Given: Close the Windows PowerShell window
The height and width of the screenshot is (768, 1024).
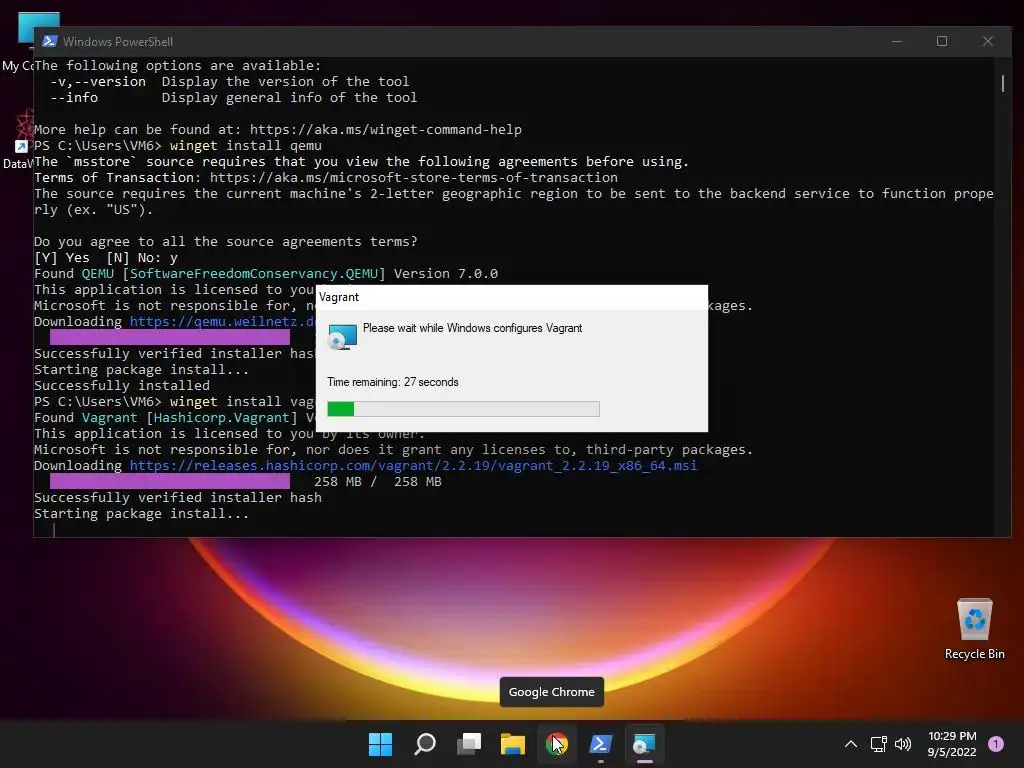Looking at the screenshot, I should [987, 41].
